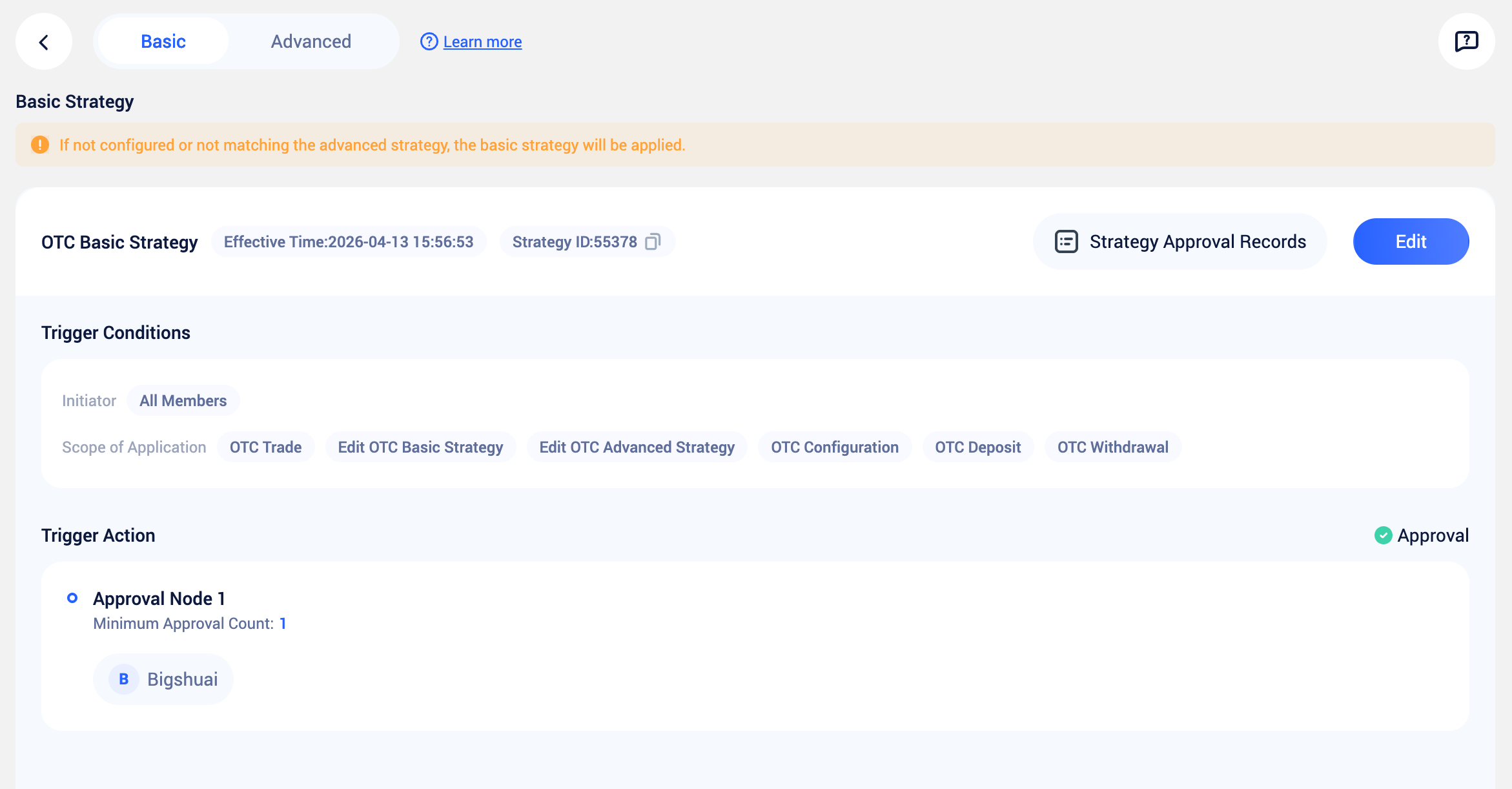
Task: Switch to the Advanced tab
Action: pyautogui.click(x=311, y=41)
